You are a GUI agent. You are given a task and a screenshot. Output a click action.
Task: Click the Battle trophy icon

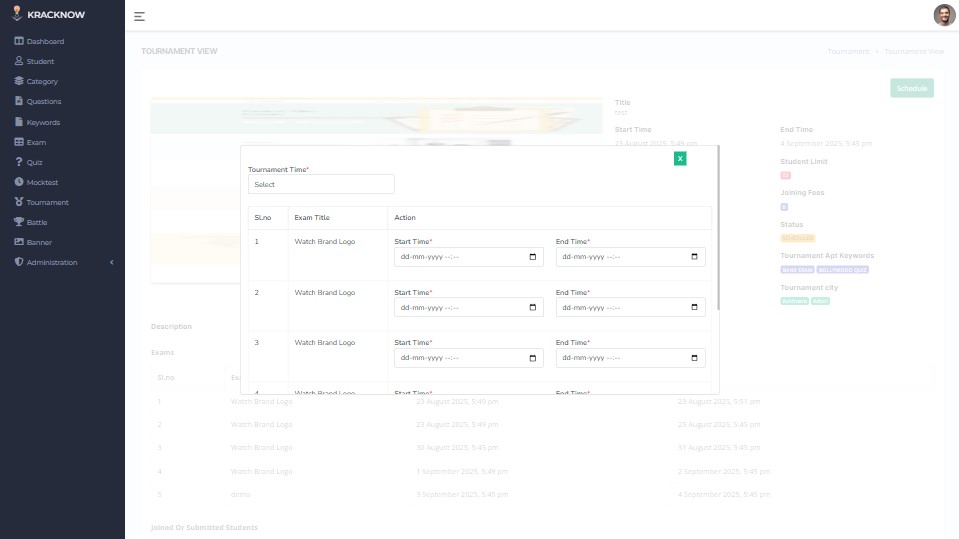click(19, 222)
